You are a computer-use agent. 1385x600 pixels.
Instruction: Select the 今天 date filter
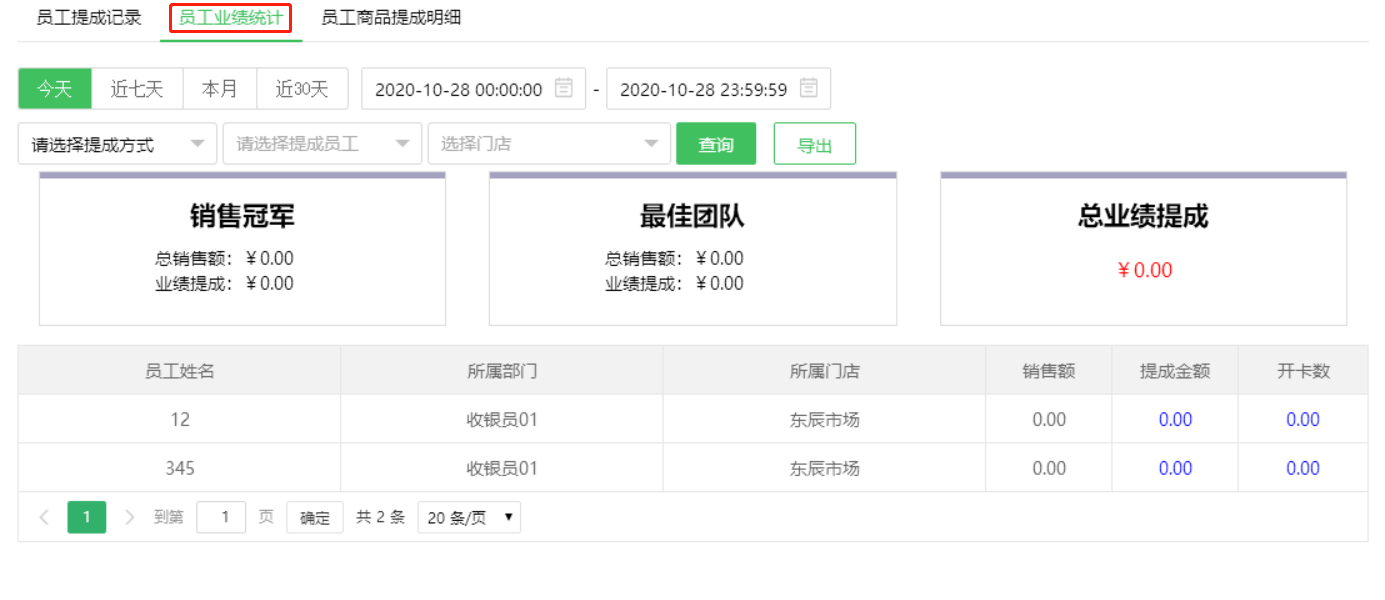(54, 88)
